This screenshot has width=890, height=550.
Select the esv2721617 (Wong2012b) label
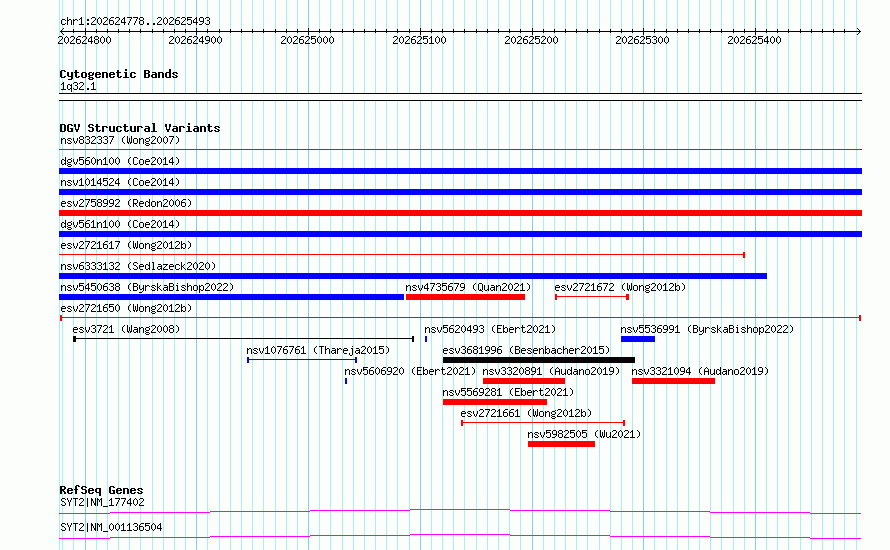pyautogui.click(x=126, y=245)
